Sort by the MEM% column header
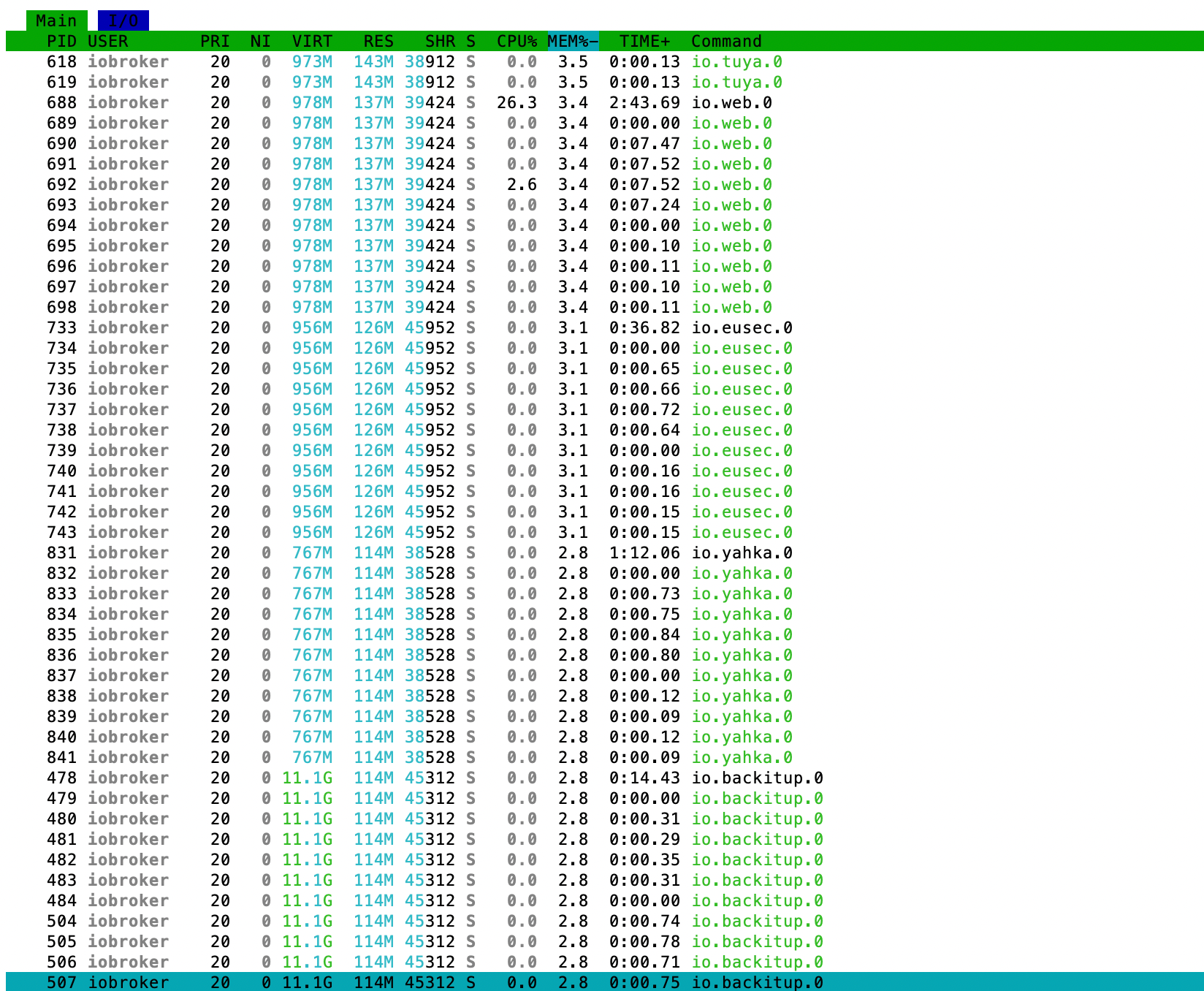Image resolution: width=1204 pixels, height=991 pixels. (573, 41)
